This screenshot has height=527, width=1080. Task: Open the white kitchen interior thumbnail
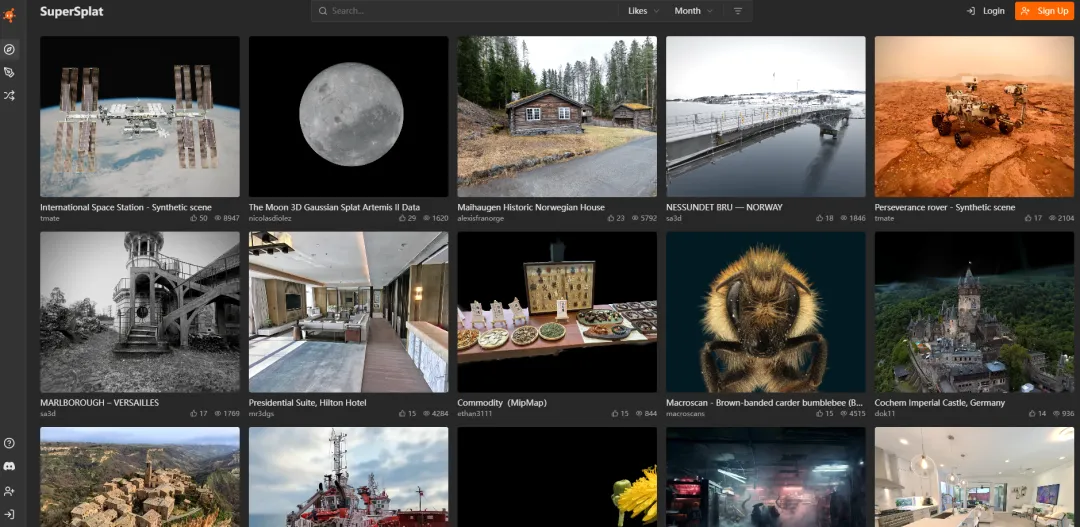(x=974, y=477)
